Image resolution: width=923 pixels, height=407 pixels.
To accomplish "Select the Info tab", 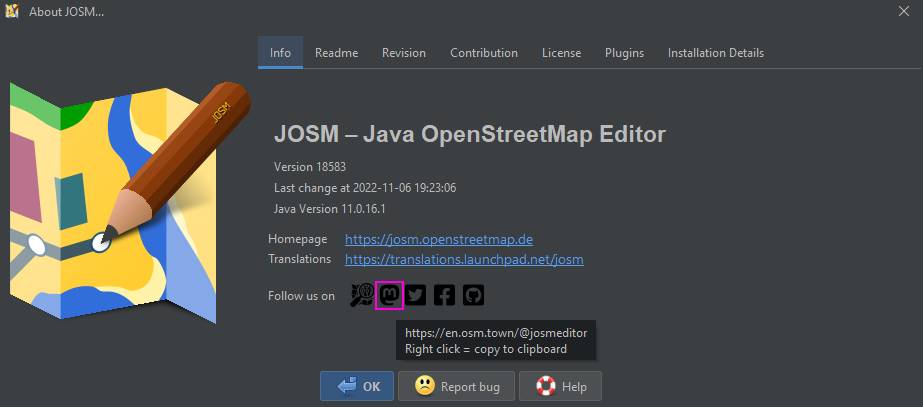I will pyautogui.click(x=280, y=52).
